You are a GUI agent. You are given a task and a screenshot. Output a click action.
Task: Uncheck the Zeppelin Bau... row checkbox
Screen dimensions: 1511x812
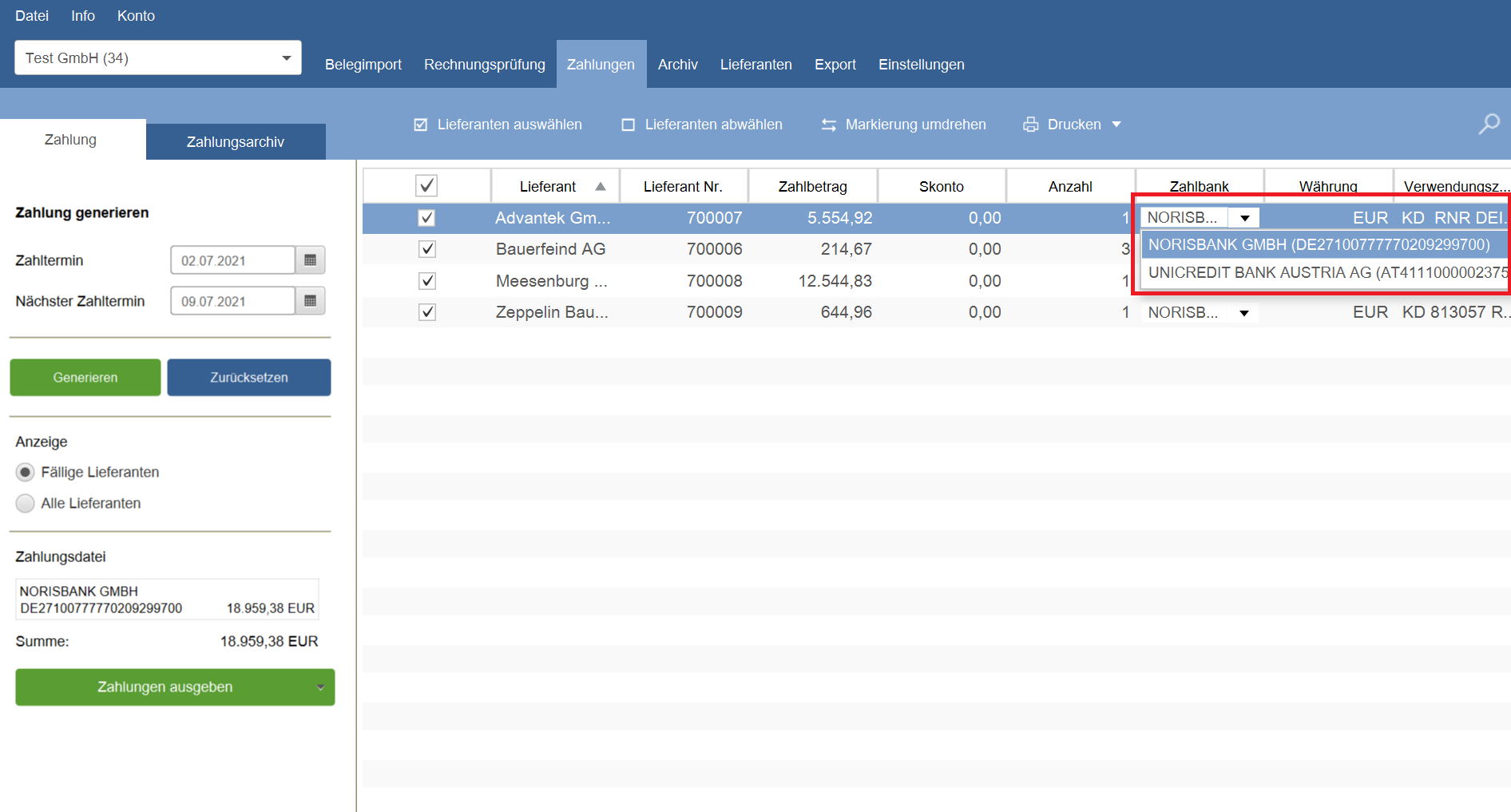427,312
